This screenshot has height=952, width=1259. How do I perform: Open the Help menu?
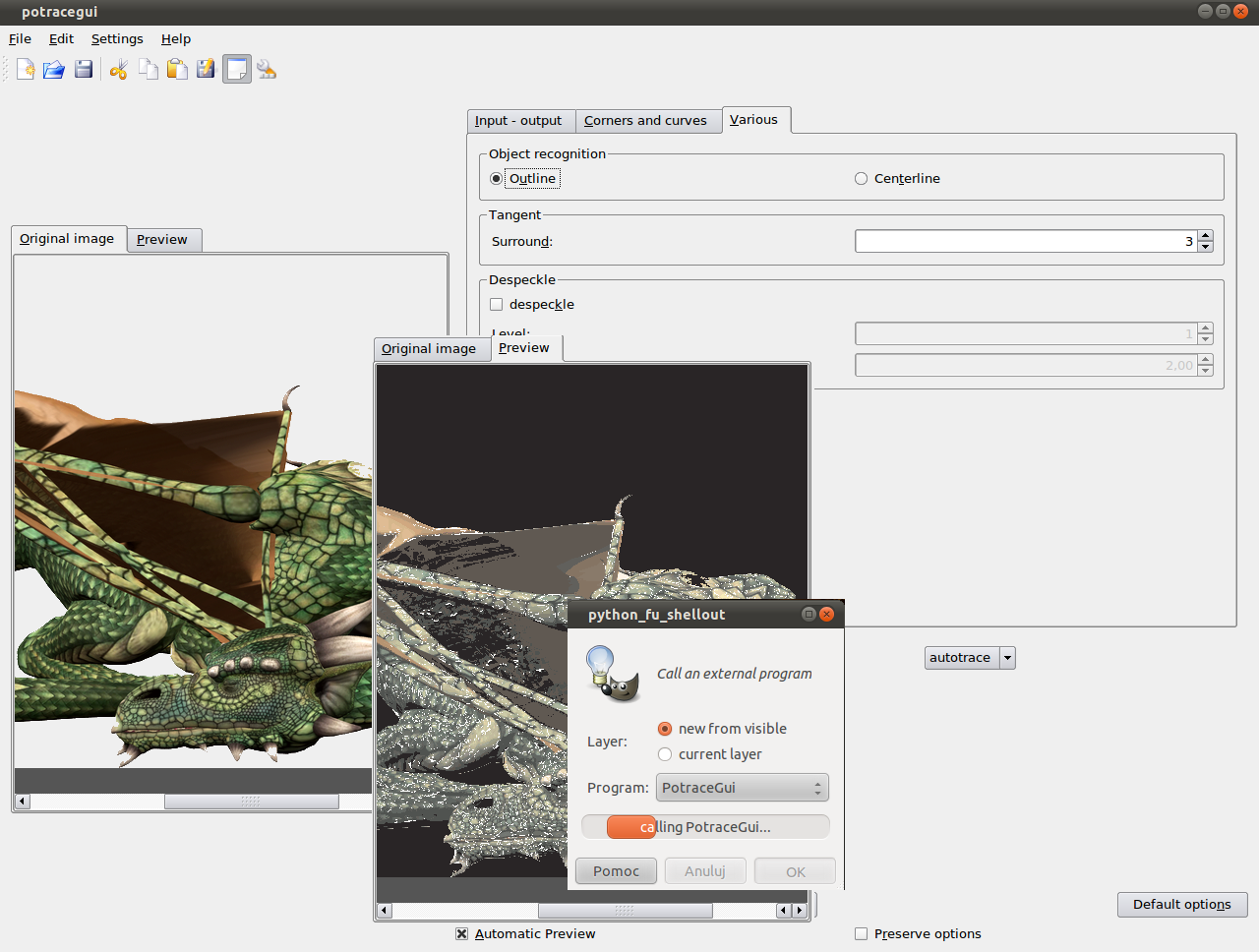[176, 38]
